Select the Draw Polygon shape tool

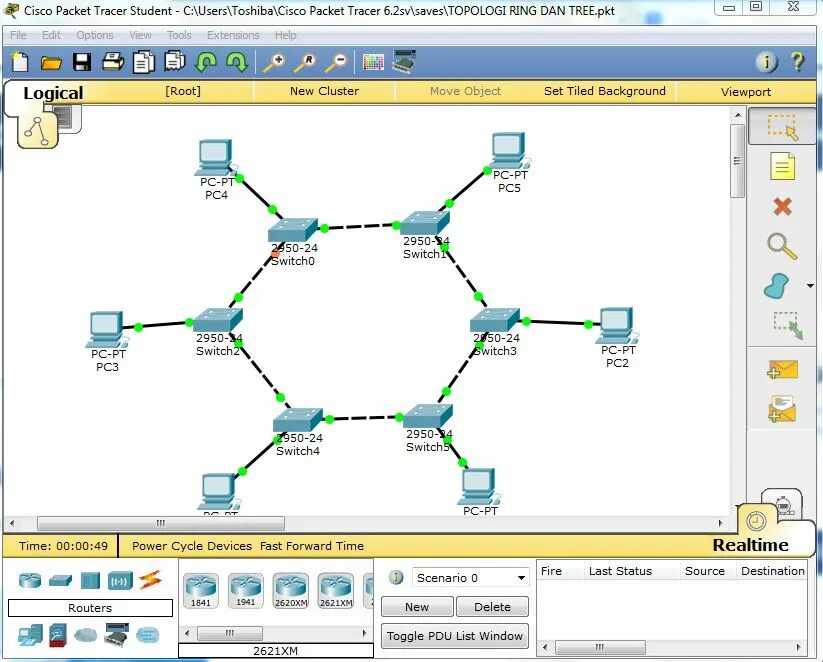tap(777, 286)
